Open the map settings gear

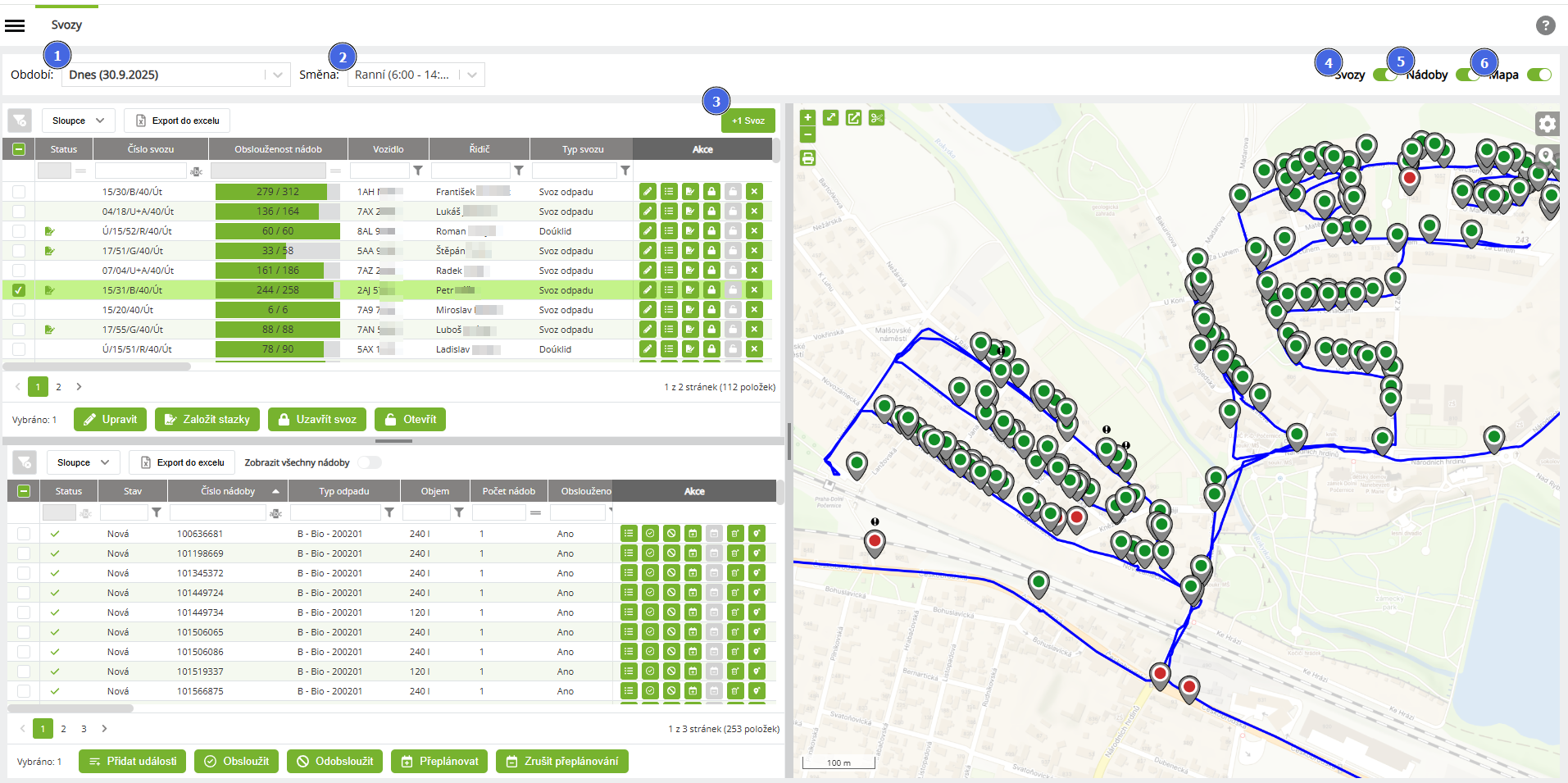(1547, 124)
